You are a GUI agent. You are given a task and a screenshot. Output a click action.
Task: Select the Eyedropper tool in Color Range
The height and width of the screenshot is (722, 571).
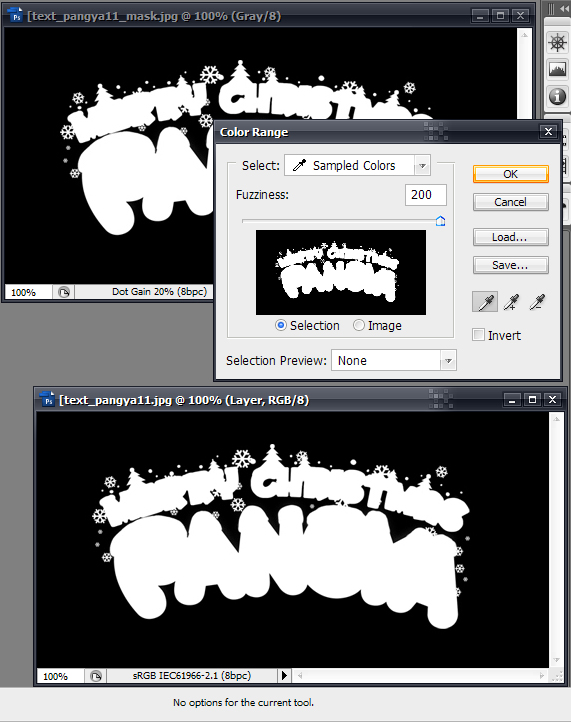pyautogui.click(x=485, y=302)
